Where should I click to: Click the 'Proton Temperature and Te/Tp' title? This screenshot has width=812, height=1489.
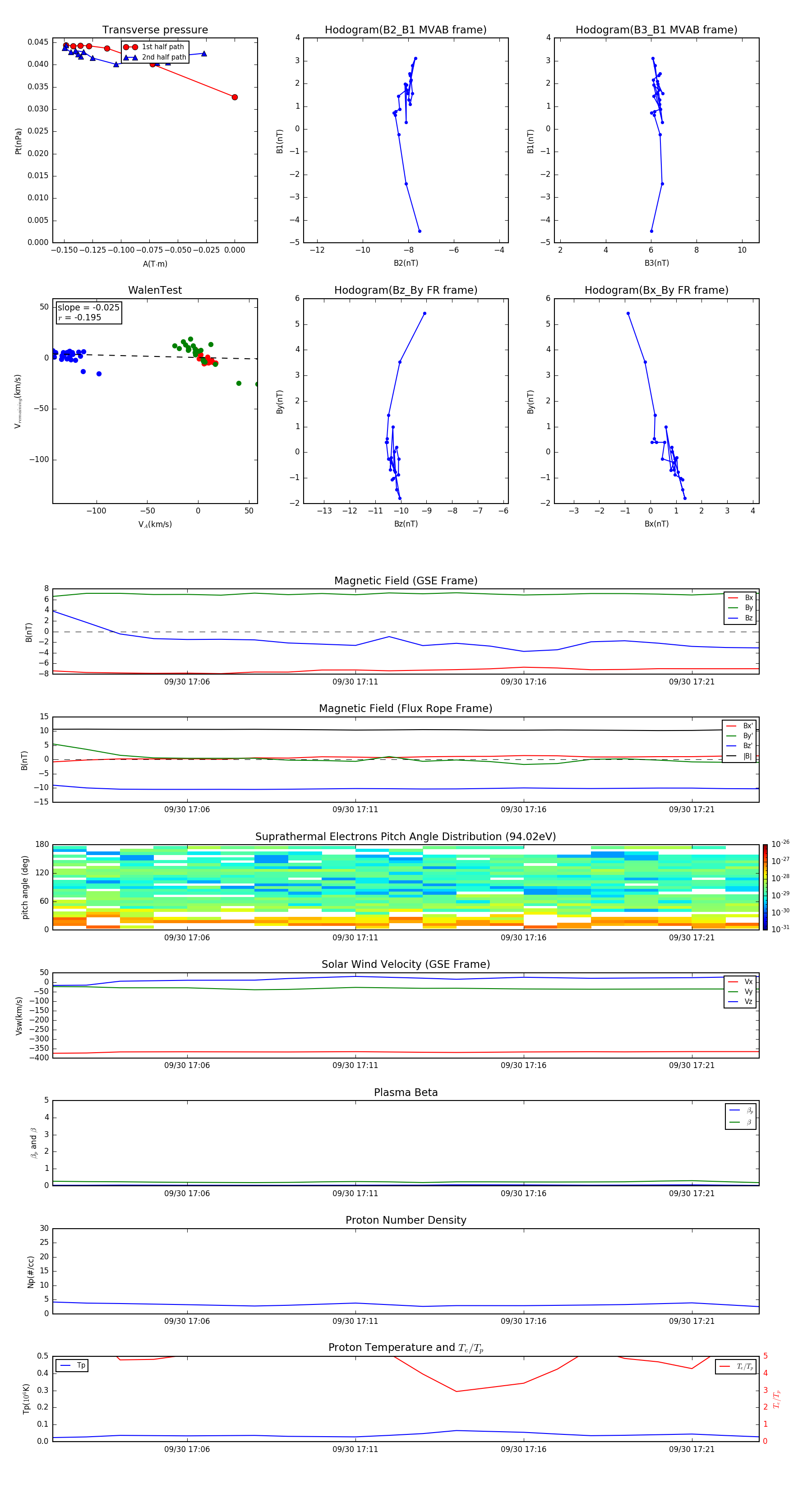[406, 1347]
